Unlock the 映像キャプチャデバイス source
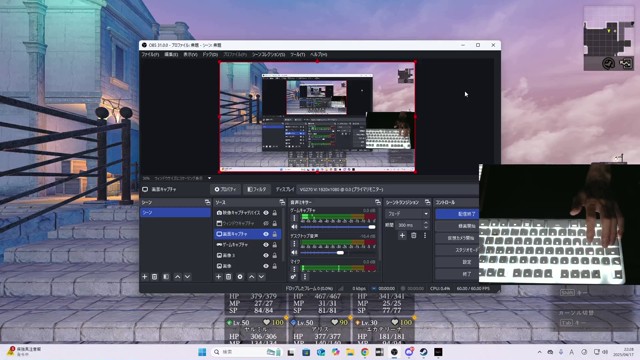The height and width of the screenshot is (360, 640). [x=275, y=213]
